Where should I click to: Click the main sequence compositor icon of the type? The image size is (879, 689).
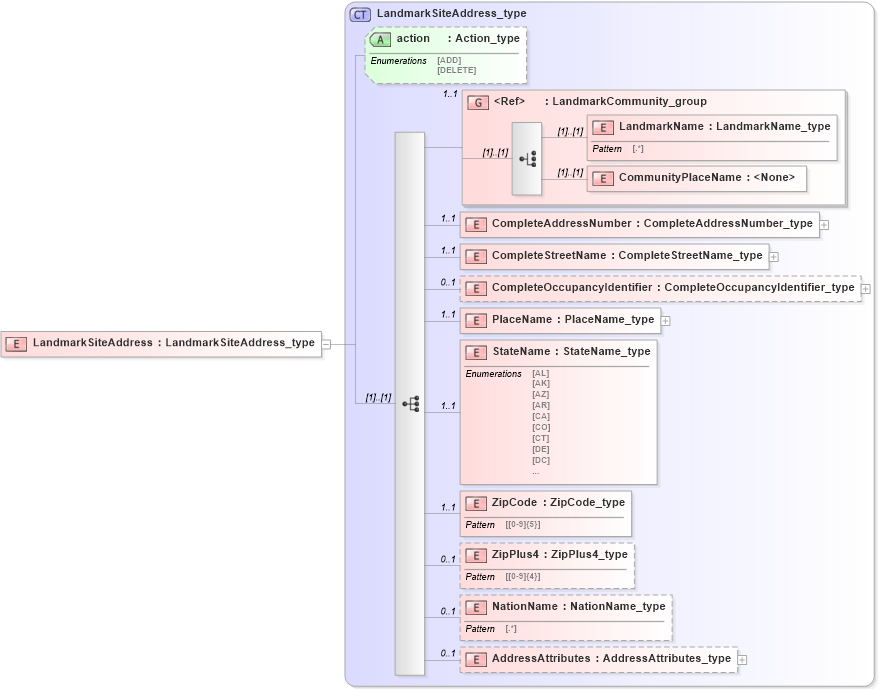point(410,403)
